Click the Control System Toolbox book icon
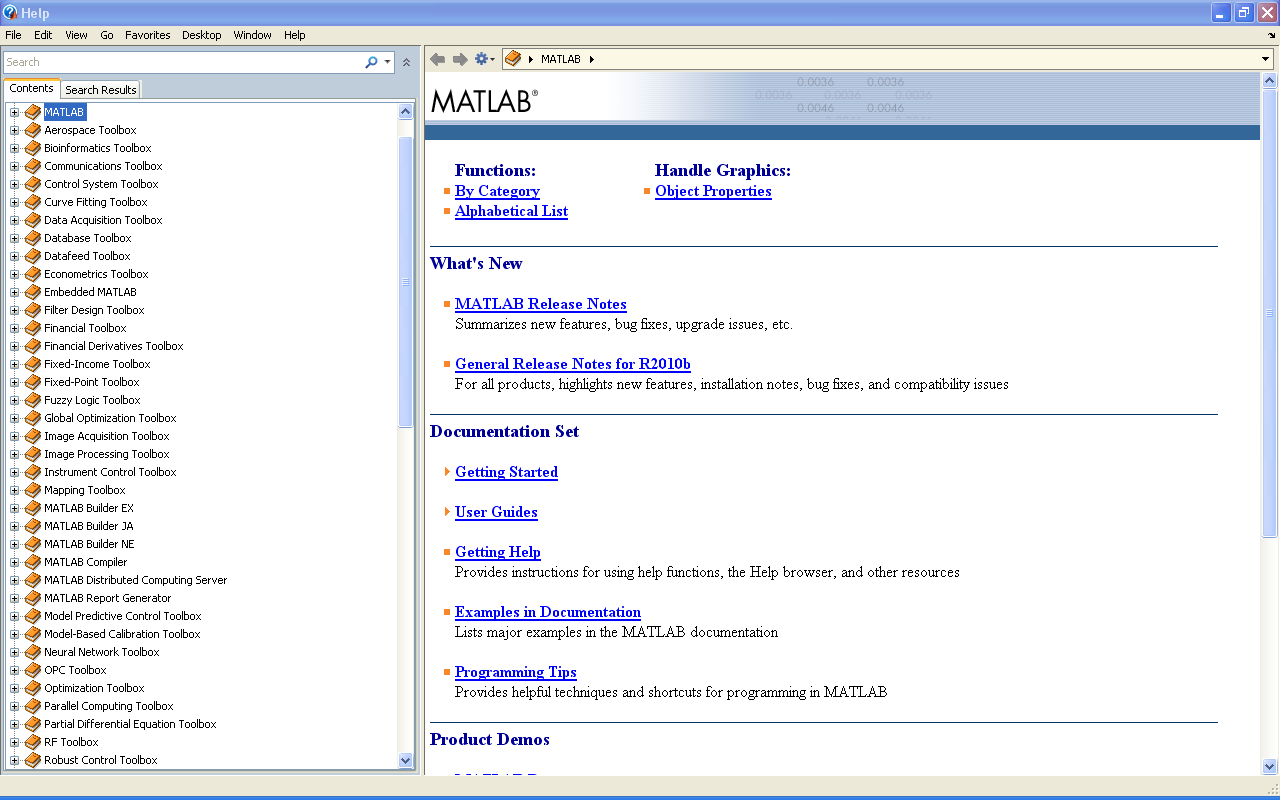Viewport: 1280px width, 800px height. [x=33, y=184]
